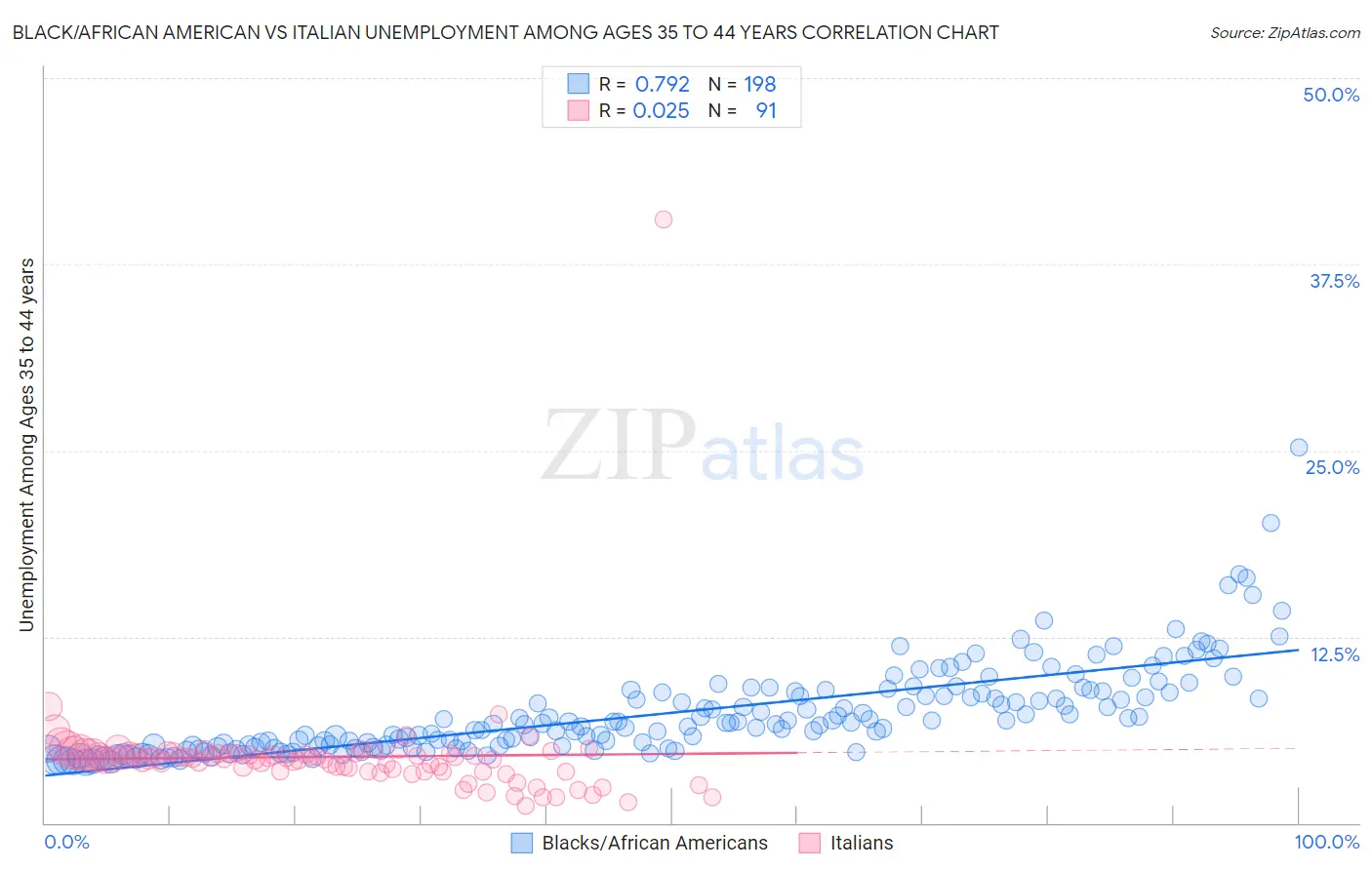Click the pink legend swatch for Italians
The image size is (1372, 870).
[x=810, y=843]
